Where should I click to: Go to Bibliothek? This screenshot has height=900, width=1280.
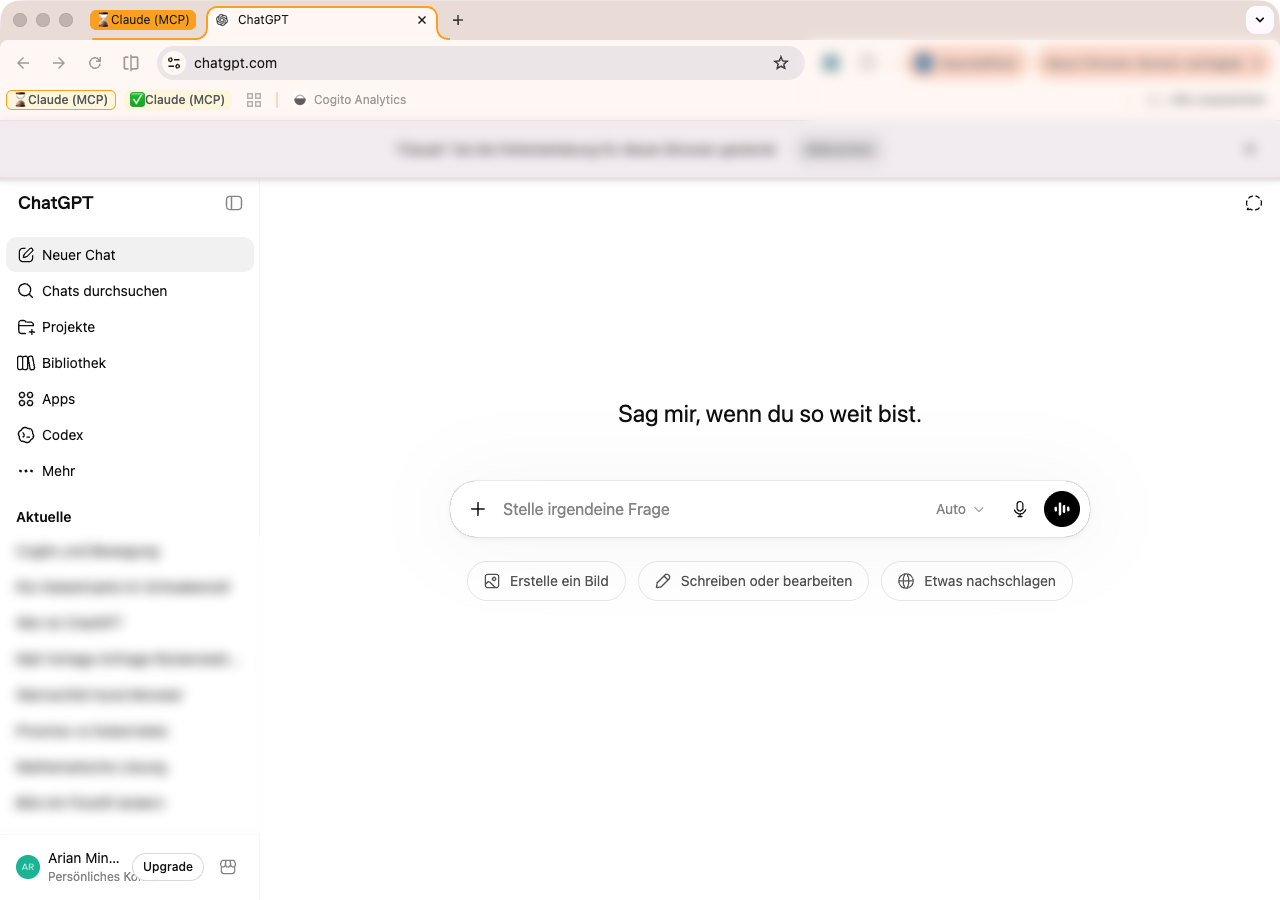(130, 363)
